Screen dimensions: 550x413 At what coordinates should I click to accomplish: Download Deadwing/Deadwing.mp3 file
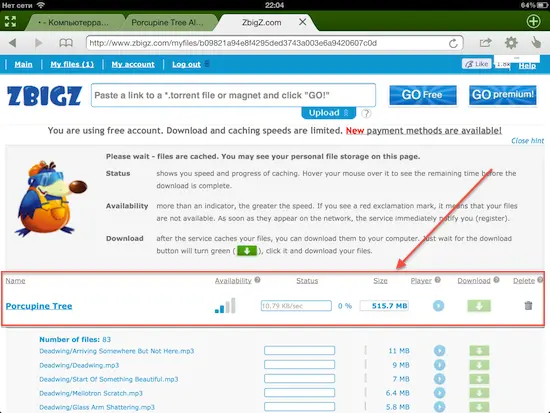pos(479,365)
